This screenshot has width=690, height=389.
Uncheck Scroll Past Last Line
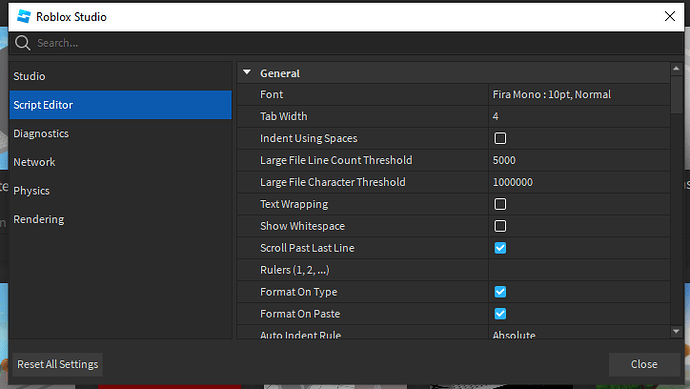(500, 248)
